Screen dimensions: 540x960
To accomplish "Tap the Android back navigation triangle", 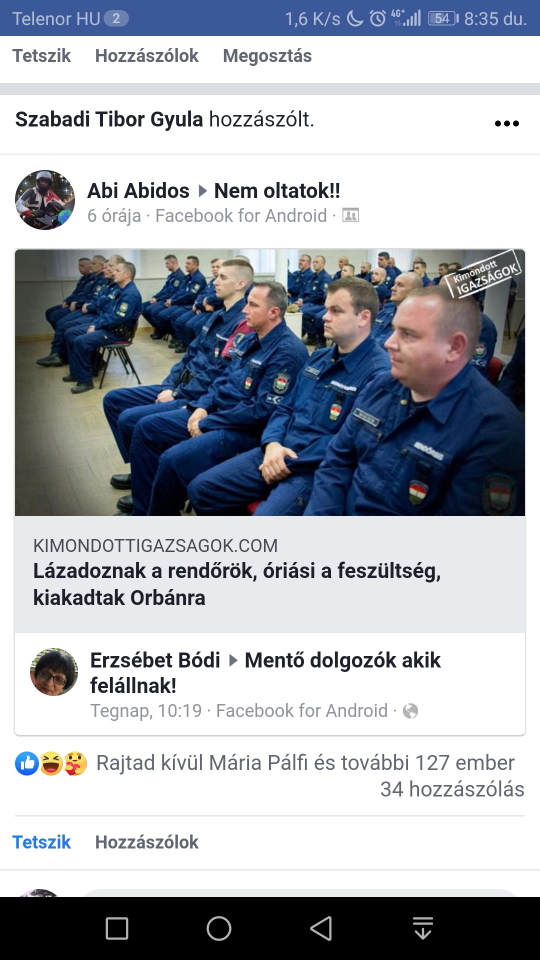I will pyautogui.click(x=321, y=928).
